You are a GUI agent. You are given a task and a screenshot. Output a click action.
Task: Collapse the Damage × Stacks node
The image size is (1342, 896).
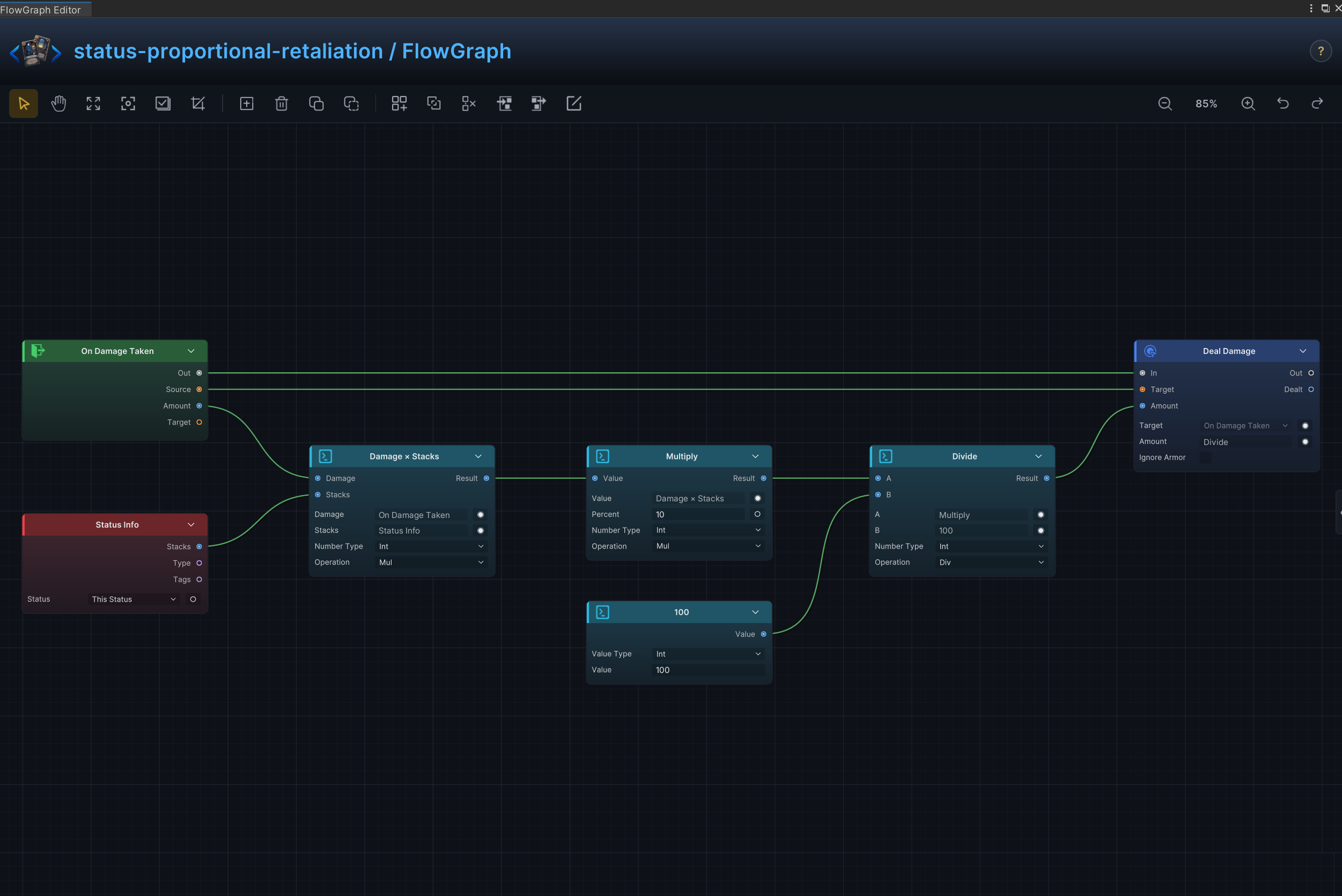[x=478, y=456]
